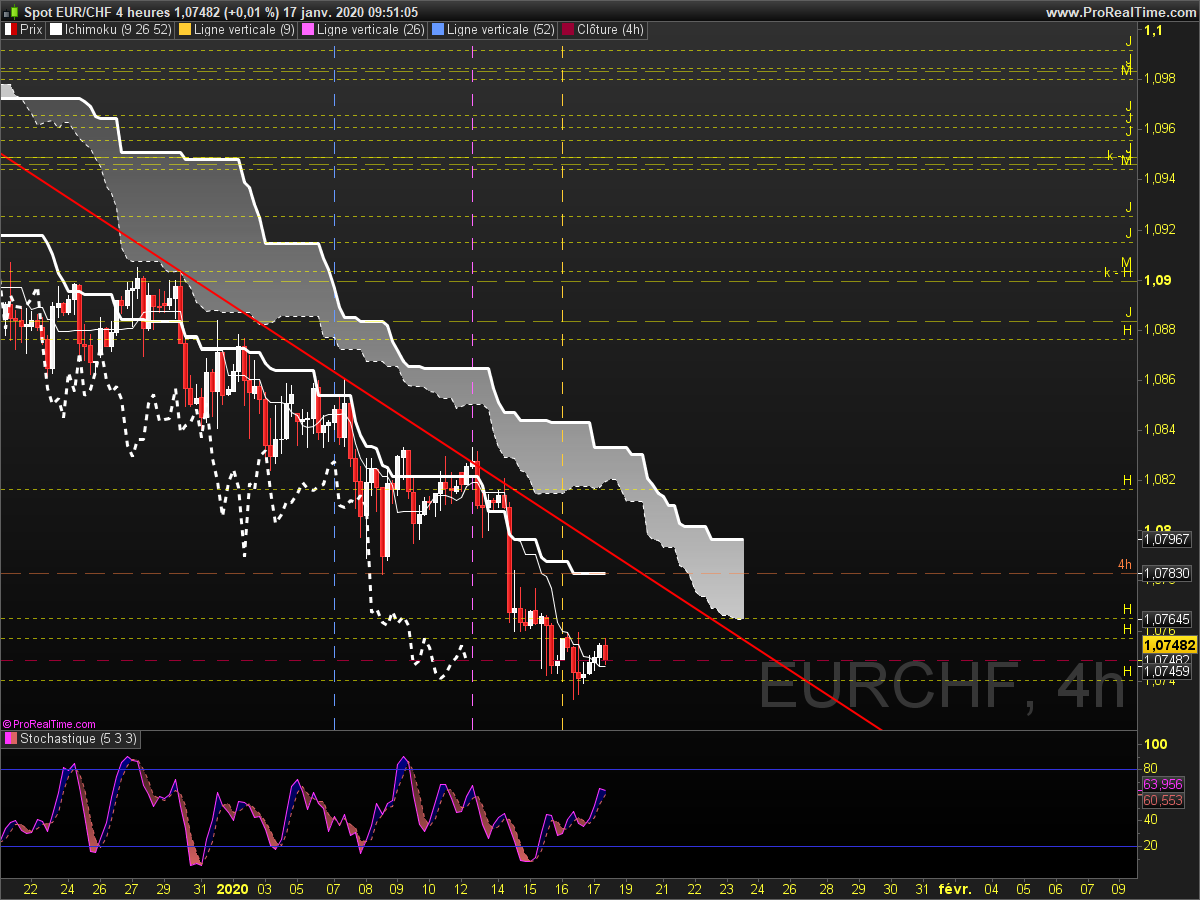Click the 100 label on the stochastic scale
Image resolution: width=1200 pixels, height=900 pixels.
(x=1157, y=744)
